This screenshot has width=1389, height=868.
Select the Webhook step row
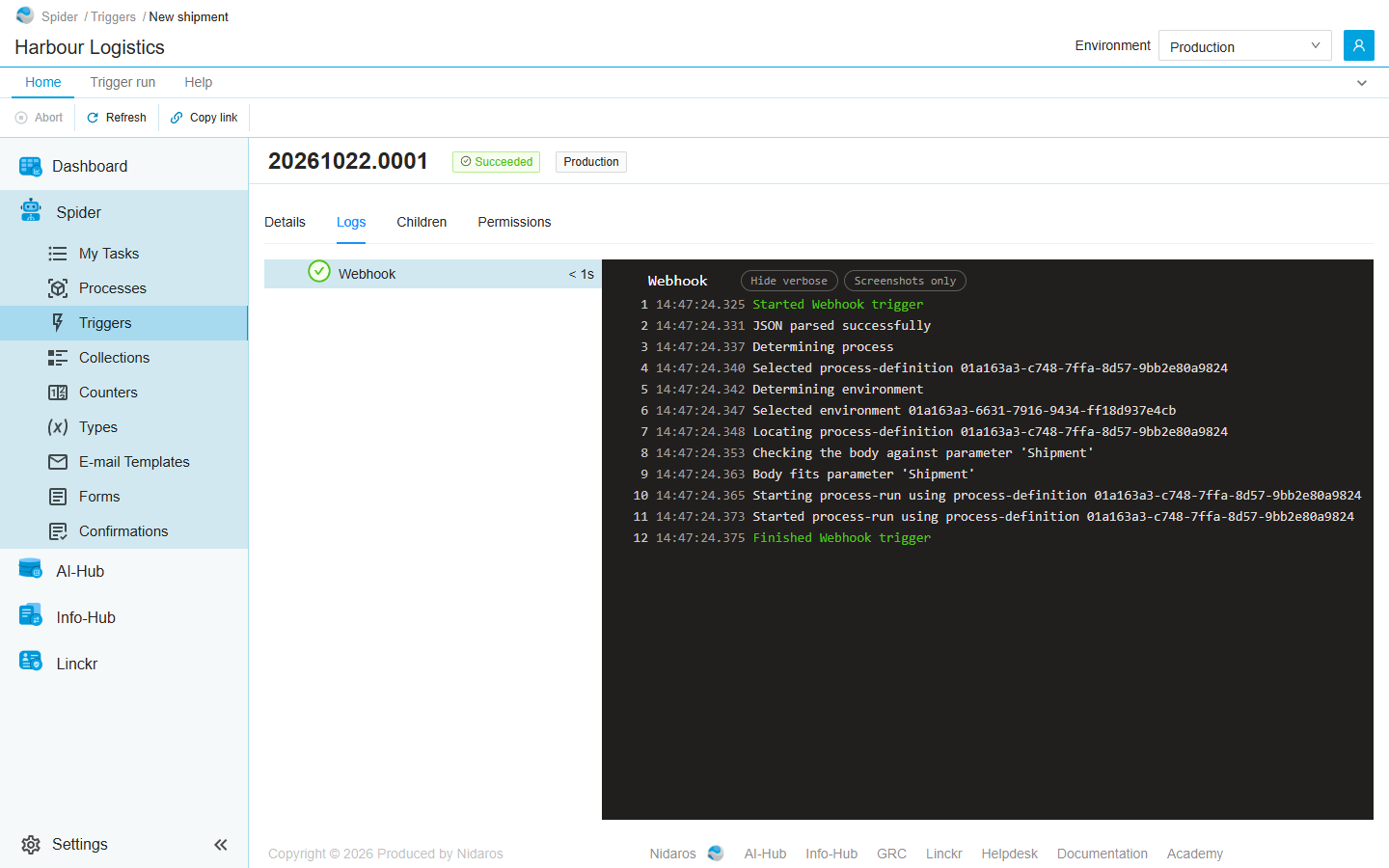pos(433,274)
